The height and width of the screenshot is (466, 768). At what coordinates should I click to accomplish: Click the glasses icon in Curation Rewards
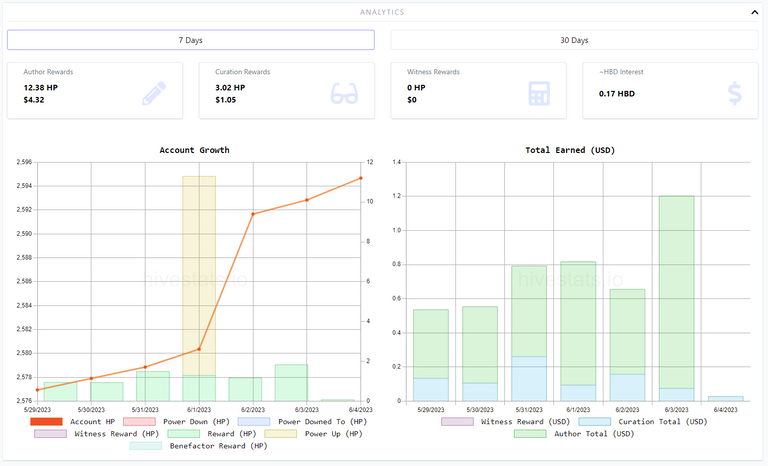tap(344, 93)
